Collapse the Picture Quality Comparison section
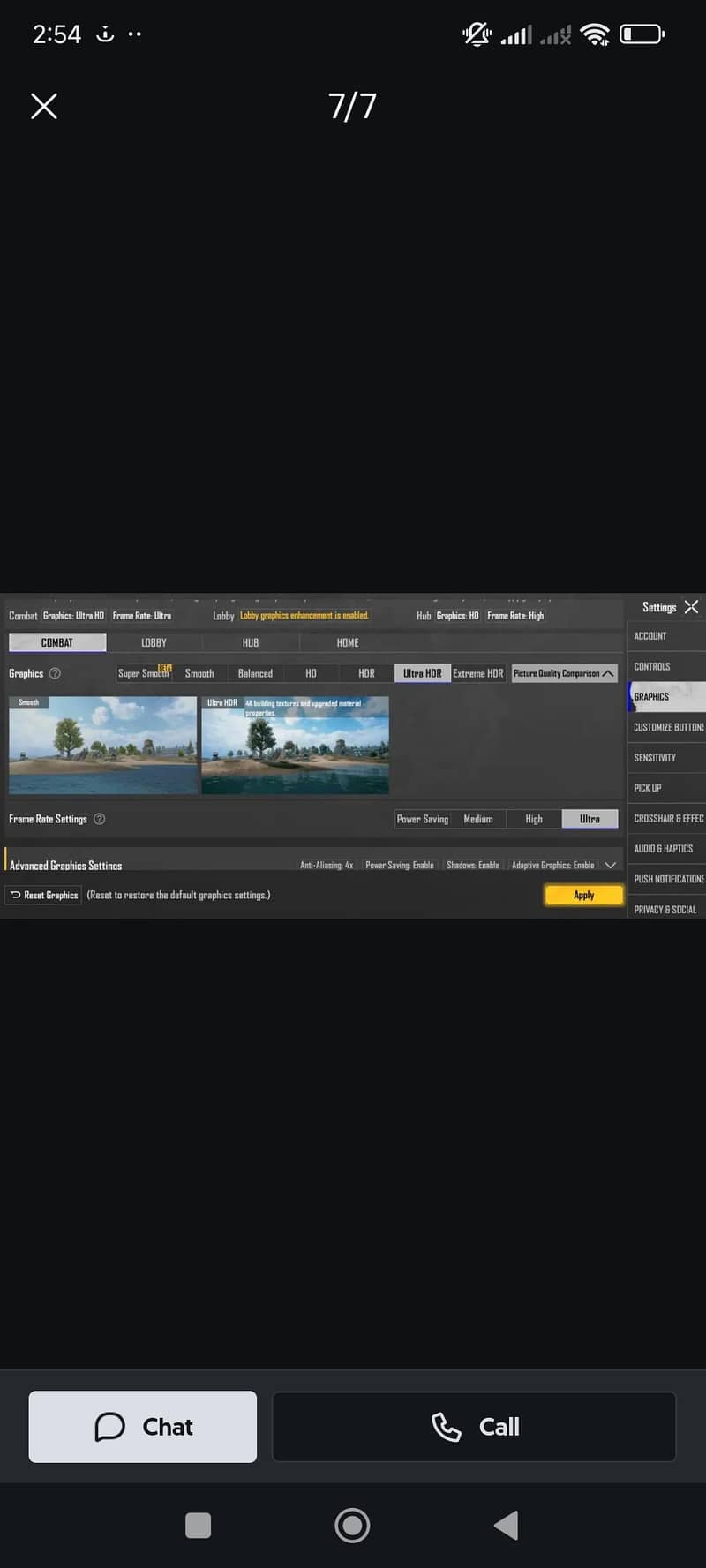The width and height of the screenshot is (706, 1568). (x=564, y=673)
